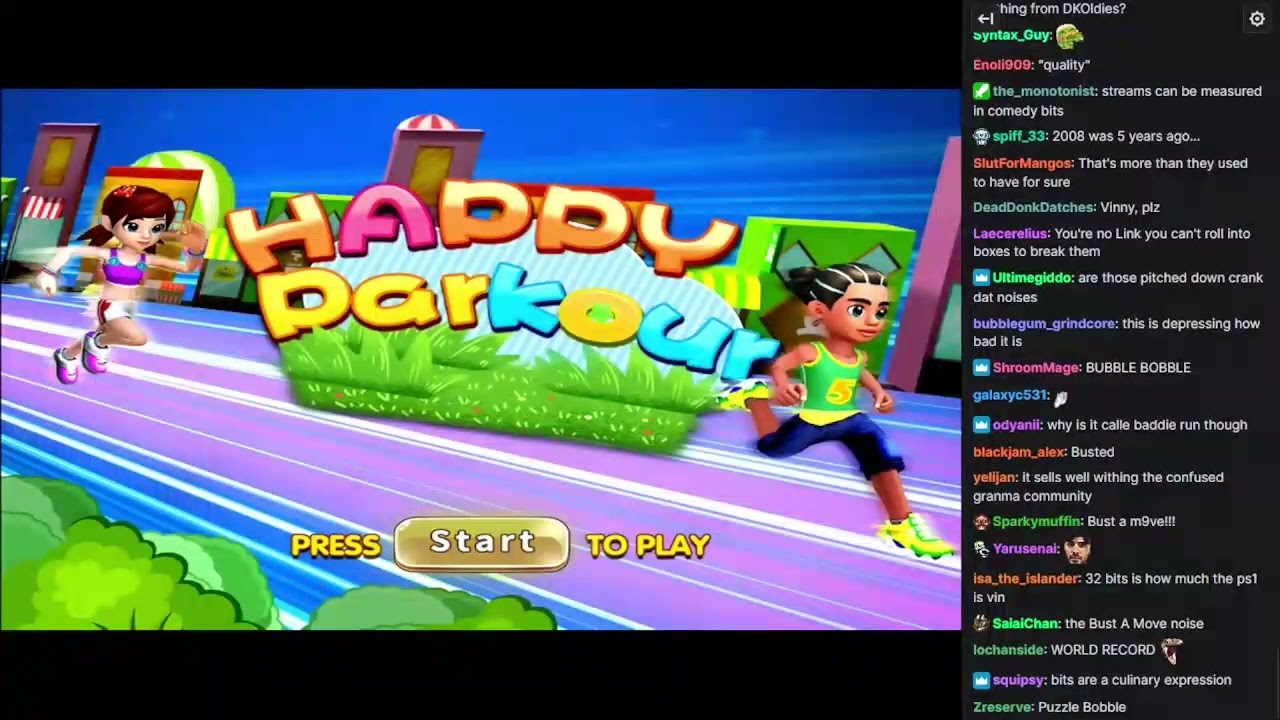Click the "TO PLAY" text in game

point(648,546)
